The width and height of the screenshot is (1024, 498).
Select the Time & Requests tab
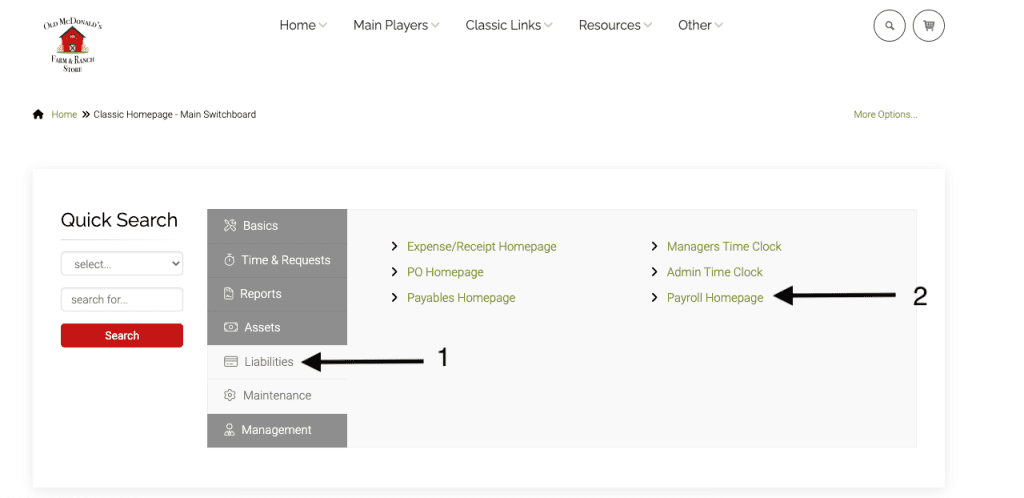[277, 260]
